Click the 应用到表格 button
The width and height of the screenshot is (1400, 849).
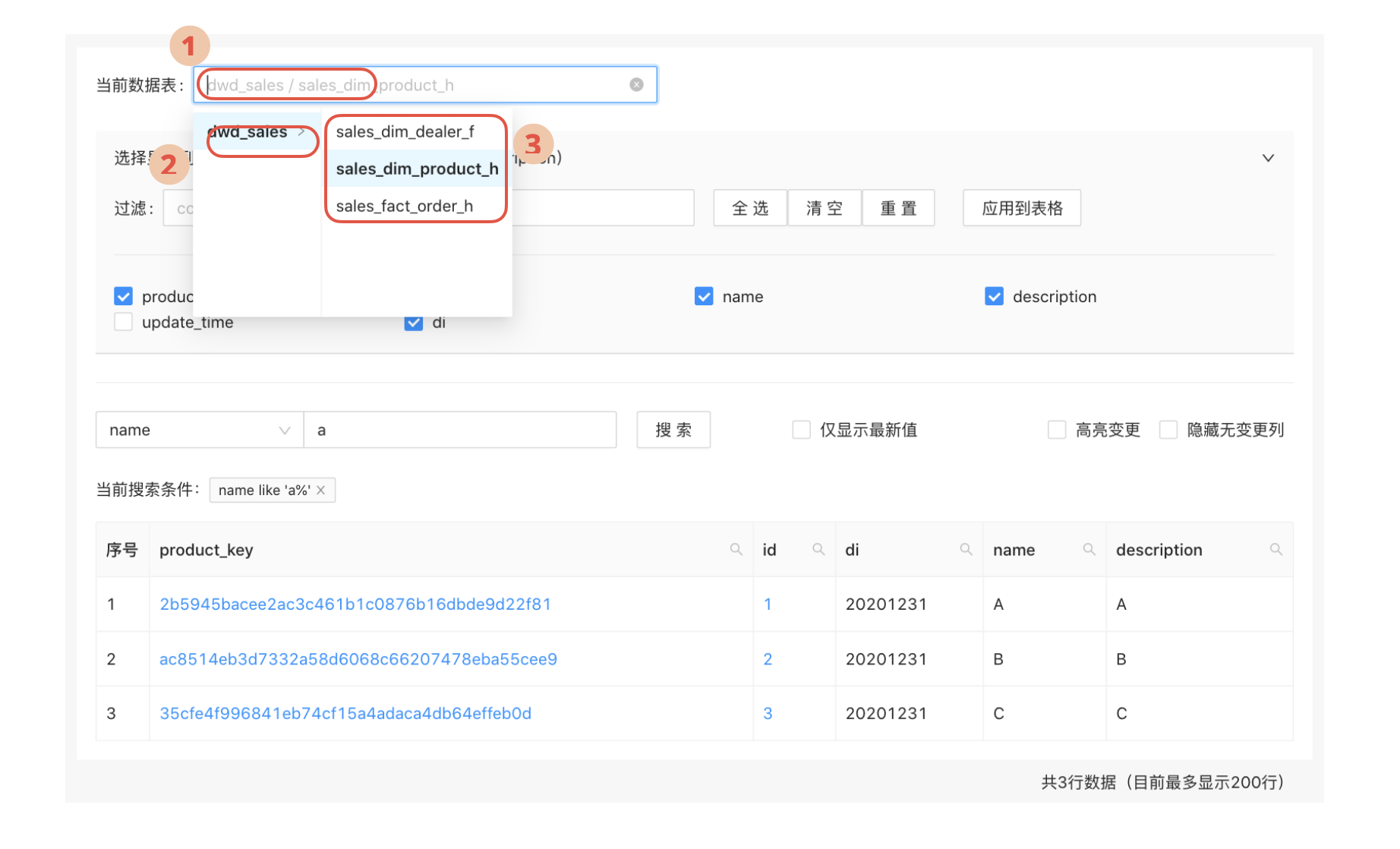point(1021,207)
